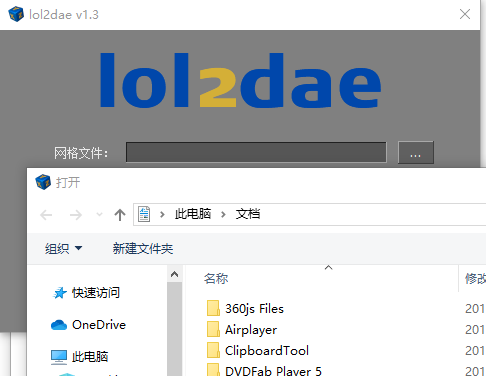Go back using the left arrow button

point(46,215)
